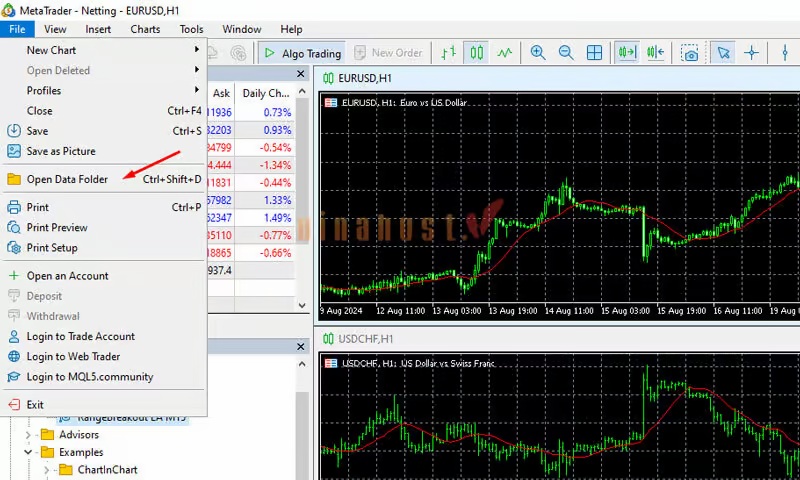Expand the ChartInChart folder
Viewport: 800px width, 480px height.
[46, 470]
